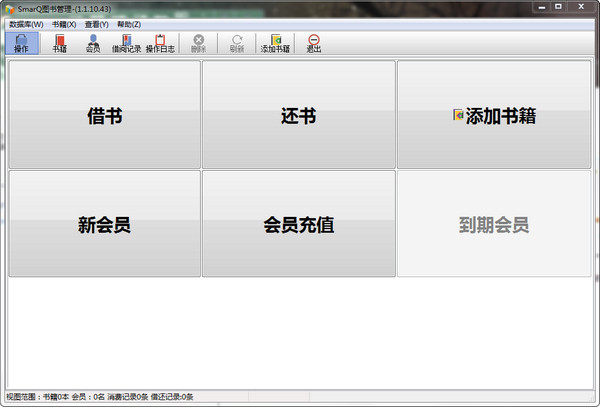Minimize the SmarQ window
The width and height of the screenshot is (600, 407).
point(541,7)
